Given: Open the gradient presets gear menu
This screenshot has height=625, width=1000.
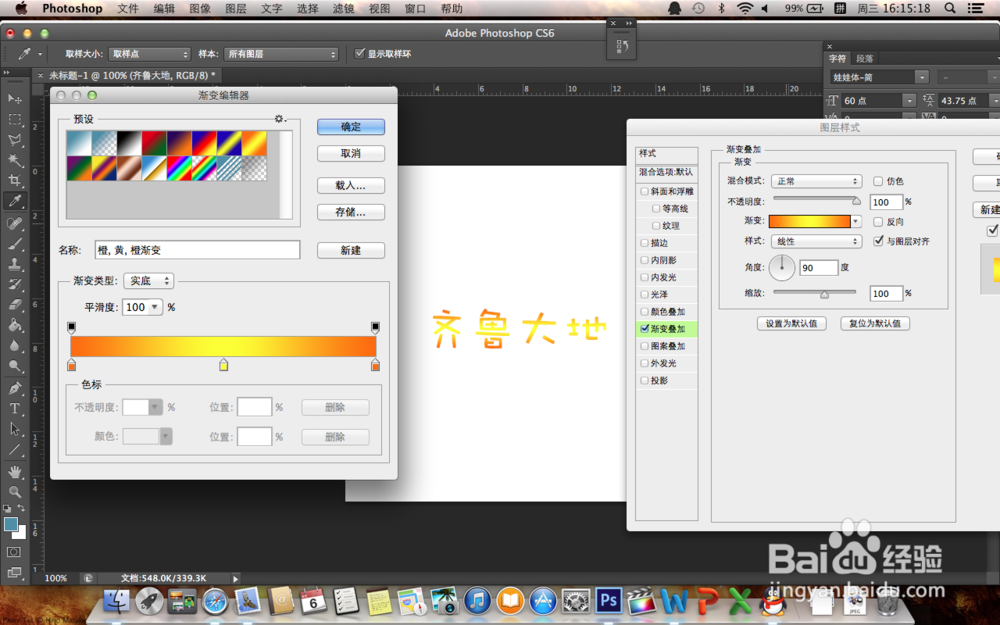Looking at the screenshot, I should coord(279,119).
